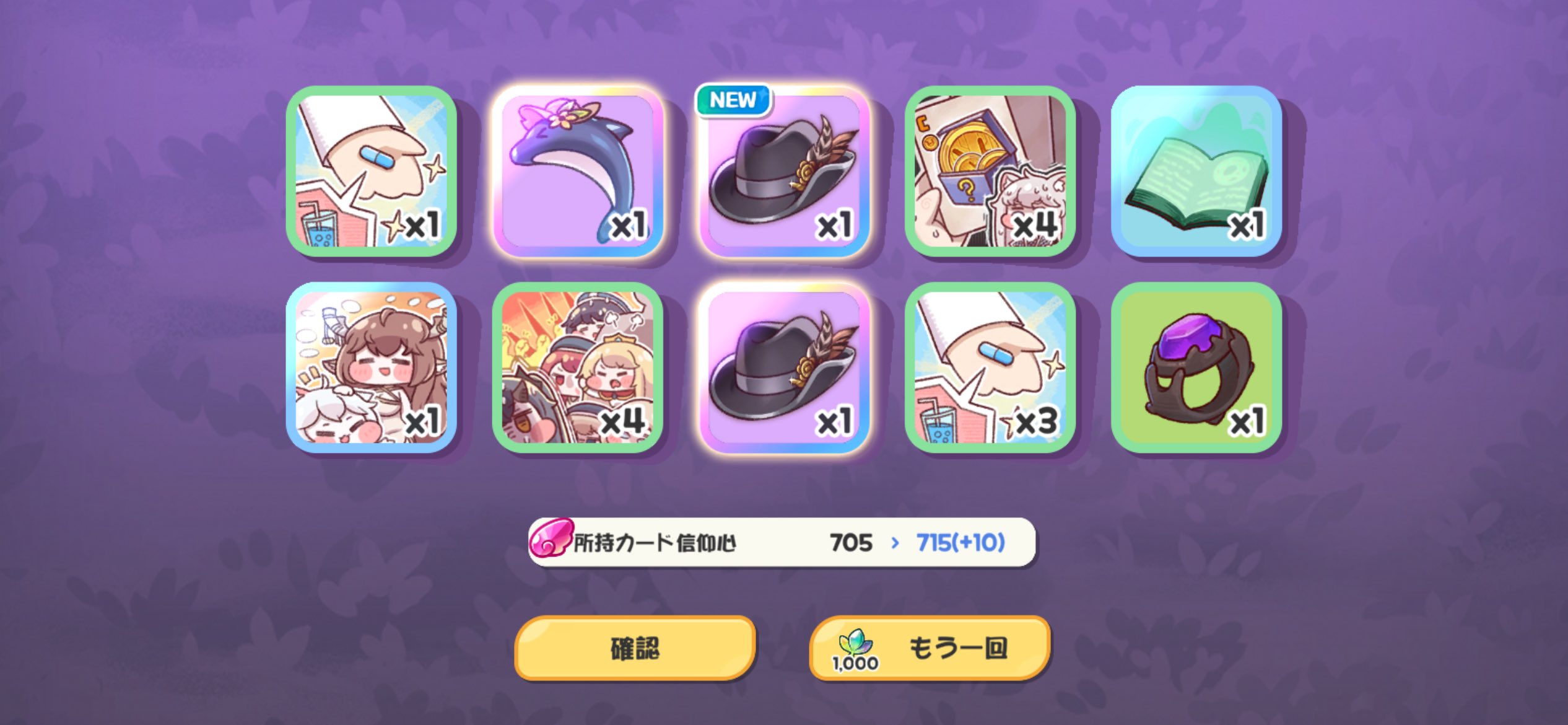Select the purple gem ring item

(1196, 367)
